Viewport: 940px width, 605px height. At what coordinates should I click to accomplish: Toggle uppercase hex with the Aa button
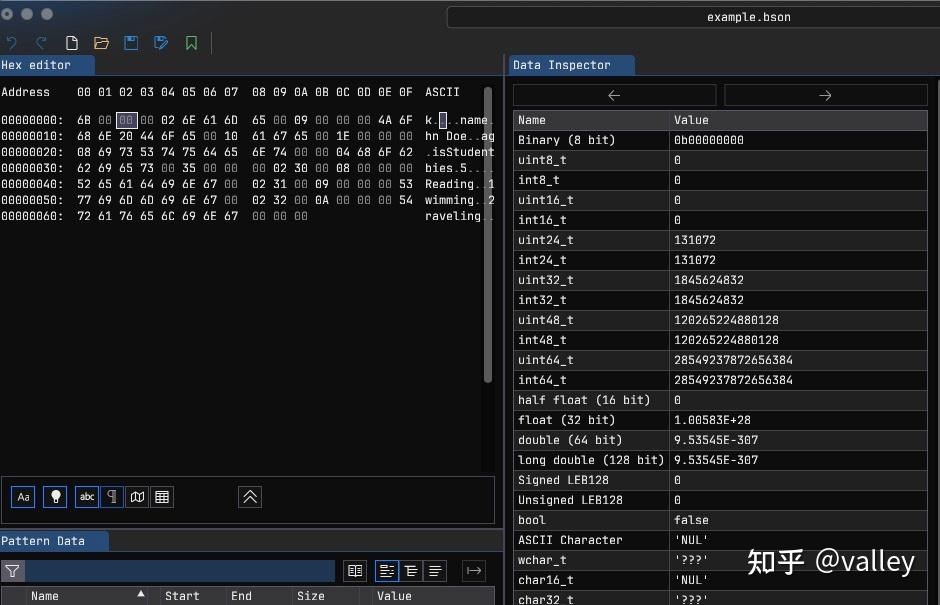(x=22, y=497)
